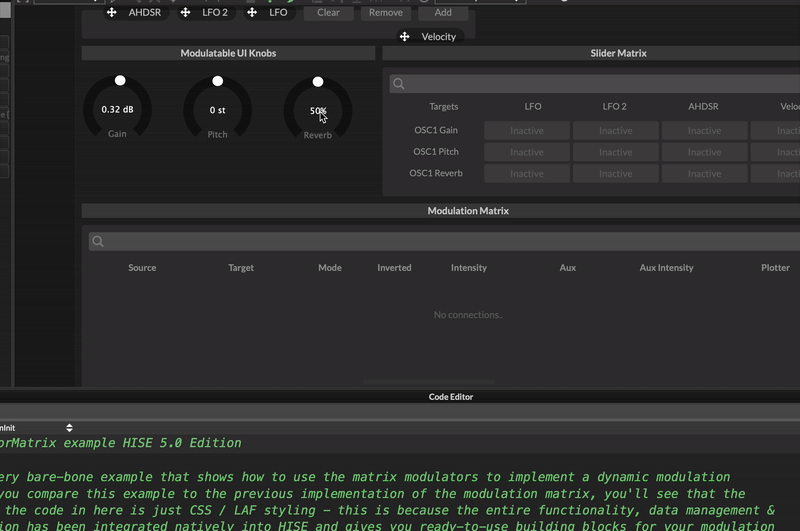Click the Slider Matrix search magnifier icon

click(x=399, y=84)
